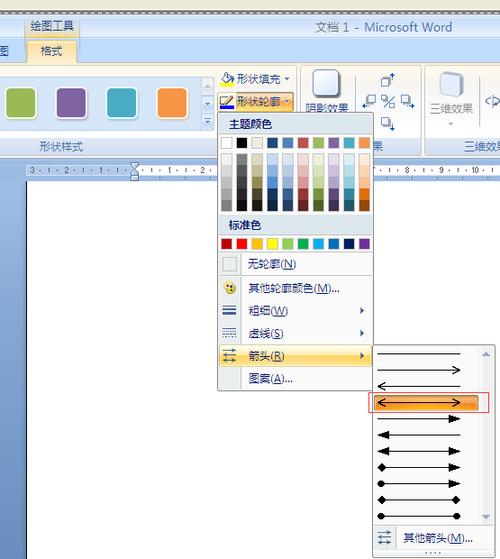This screenshot has width=500, height=559.
Task: Click the dashed line icon
Action: click(229, 333)
